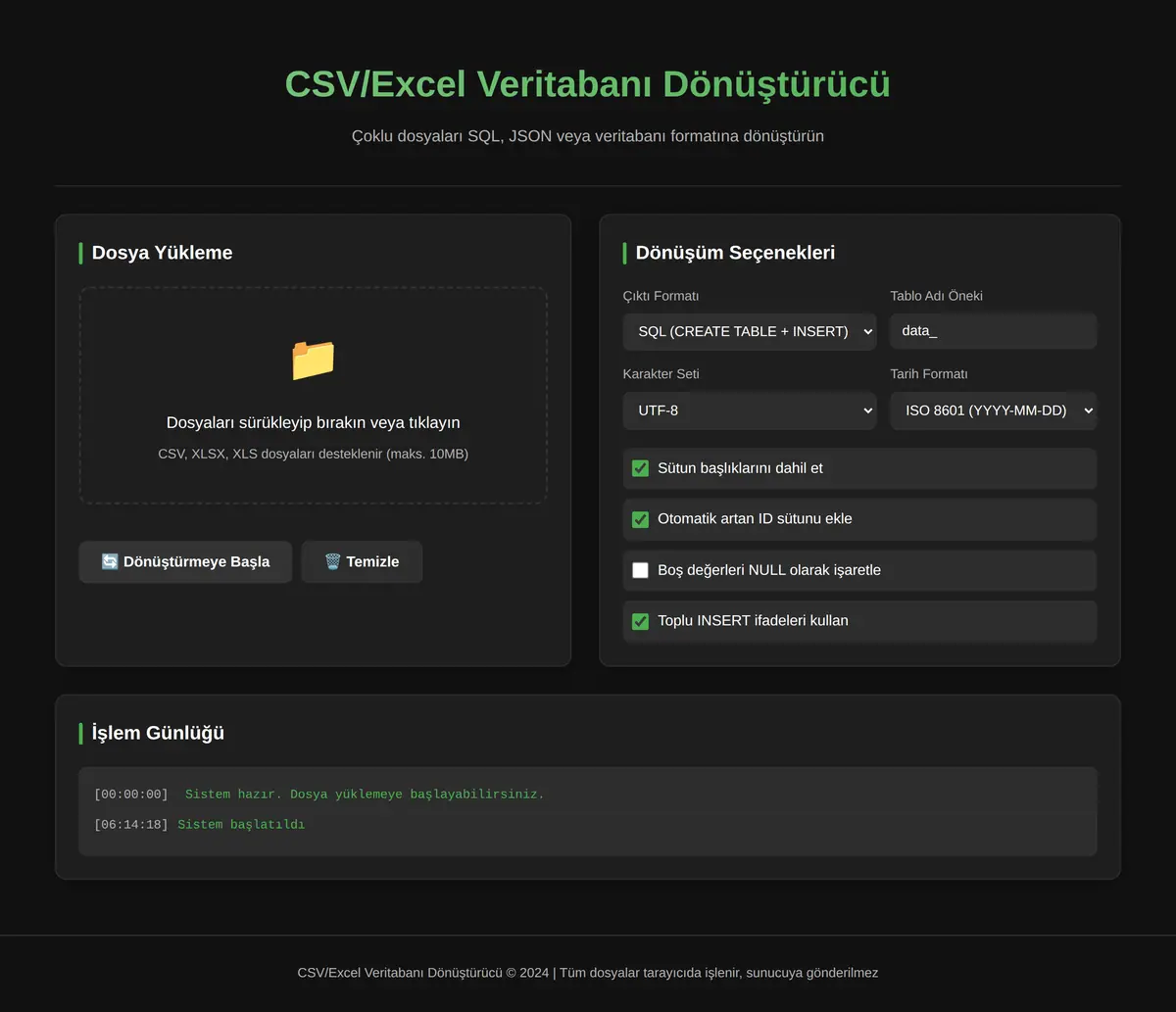1176x1012 pixels.
Task: Click the 'CSV/Excel Veritabanı Dönüştürücü' page title
Action: (588, 84)
